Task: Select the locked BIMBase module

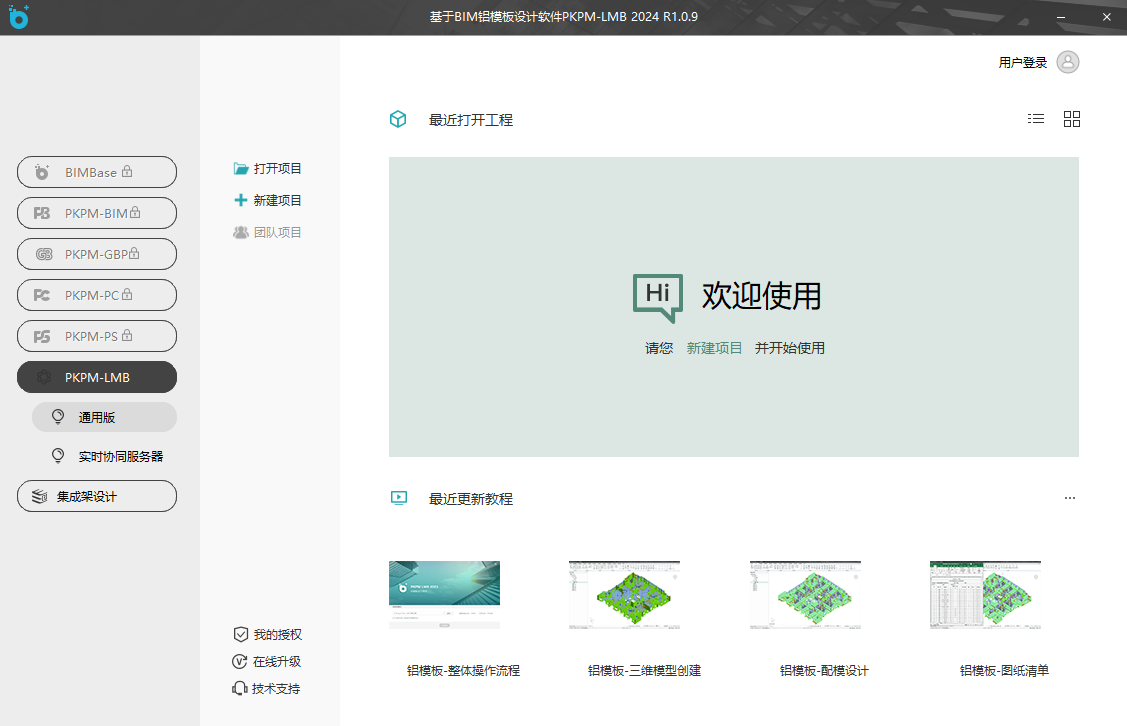Action: coord(97,172)
